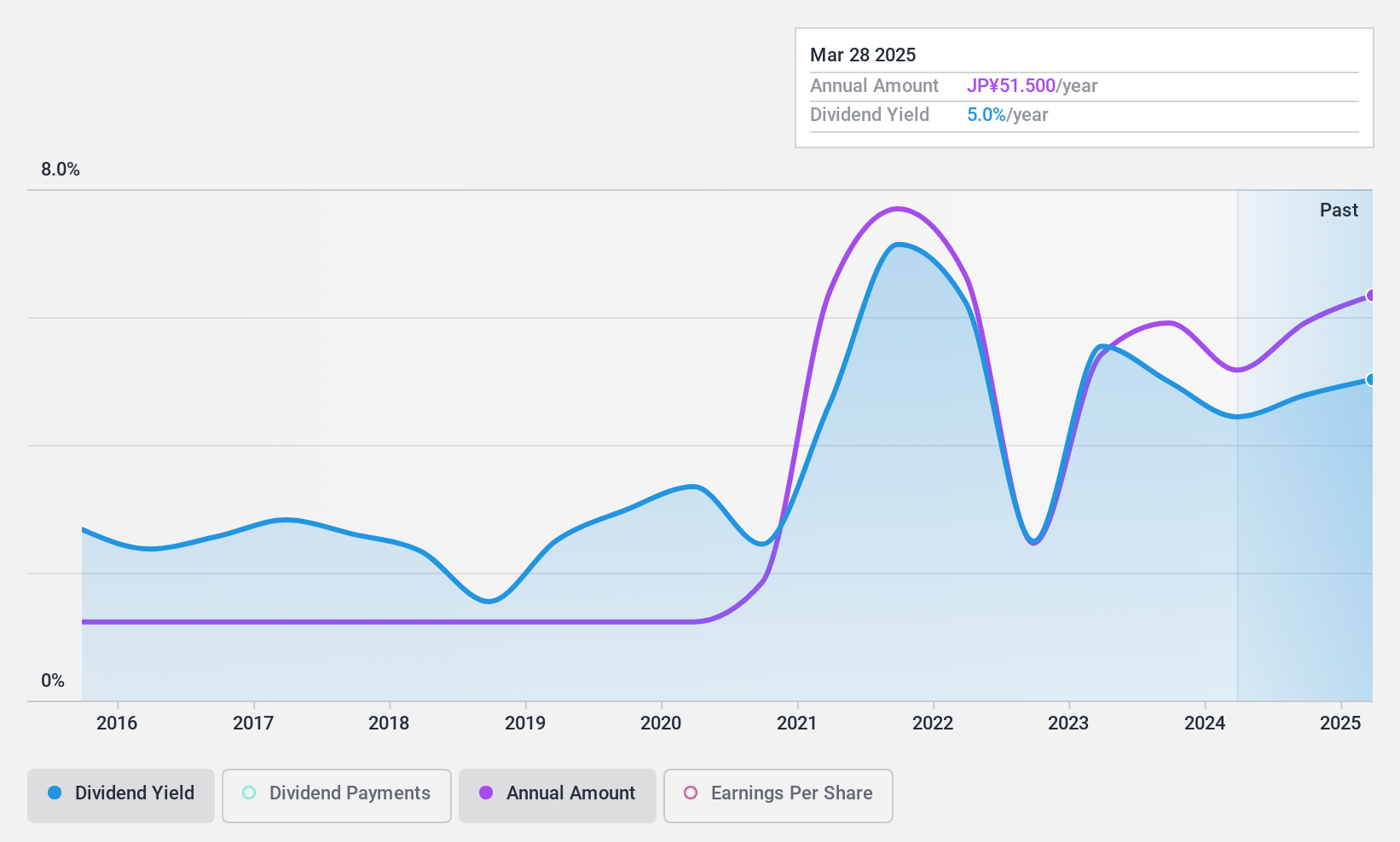Enable the Dividend Payments series
Viewport: 1400px width, 842px height.
click(337, 796)
